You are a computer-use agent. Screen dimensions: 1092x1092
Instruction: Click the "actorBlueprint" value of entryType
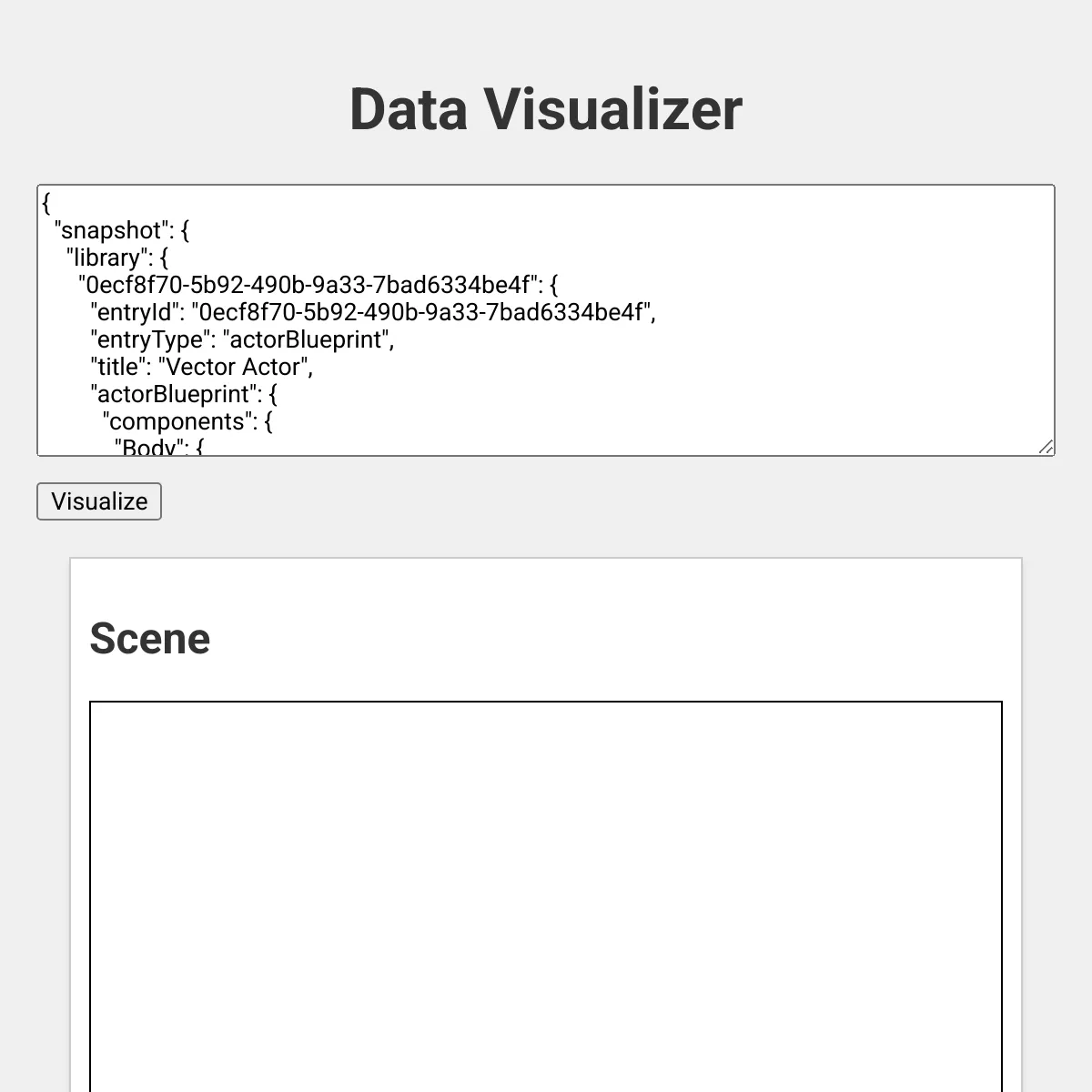[x=307, y=339]
